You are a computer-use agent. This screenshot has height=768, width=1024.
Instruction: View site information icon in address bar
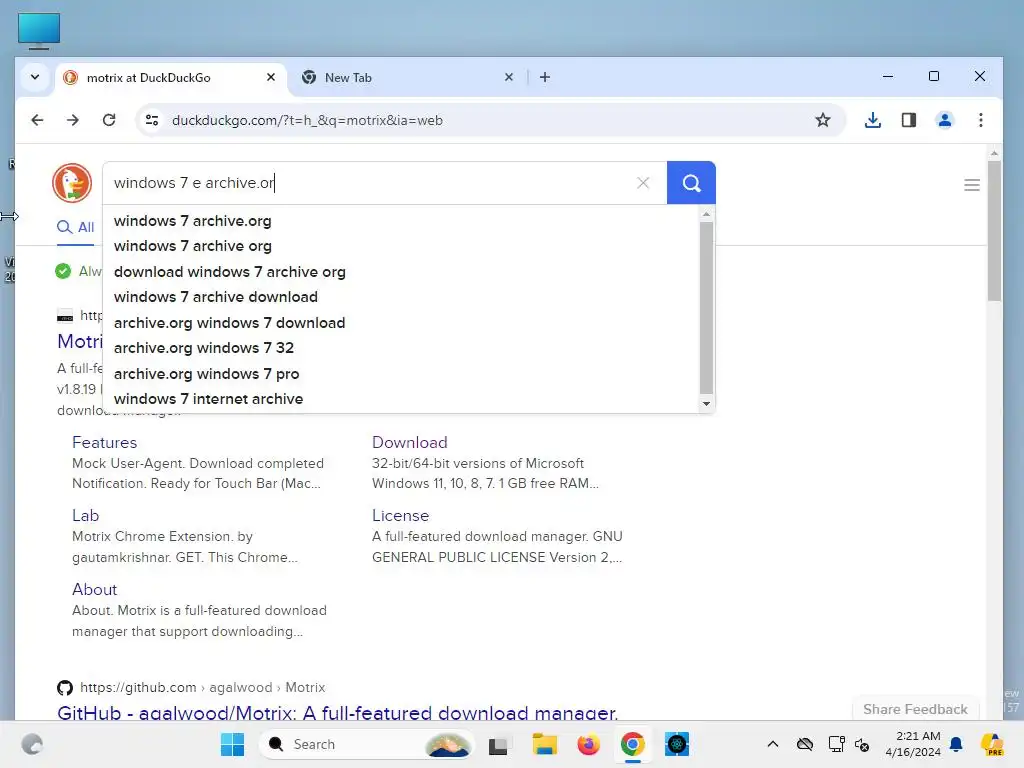[152, 120]
